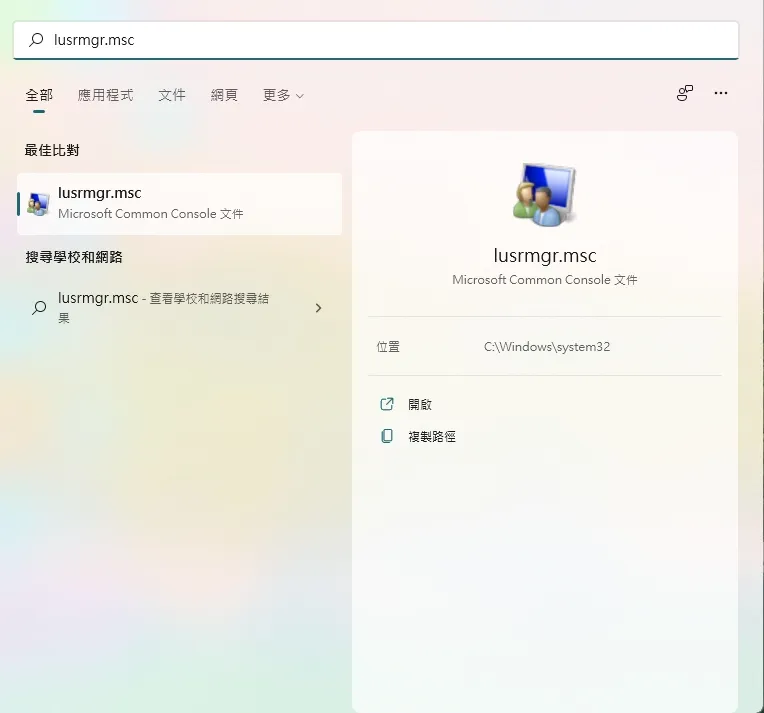Image resolution: width=764 pixels, height=713 pixels.
Task: Switch to the 網頁 tab
Action: point(224,95)
